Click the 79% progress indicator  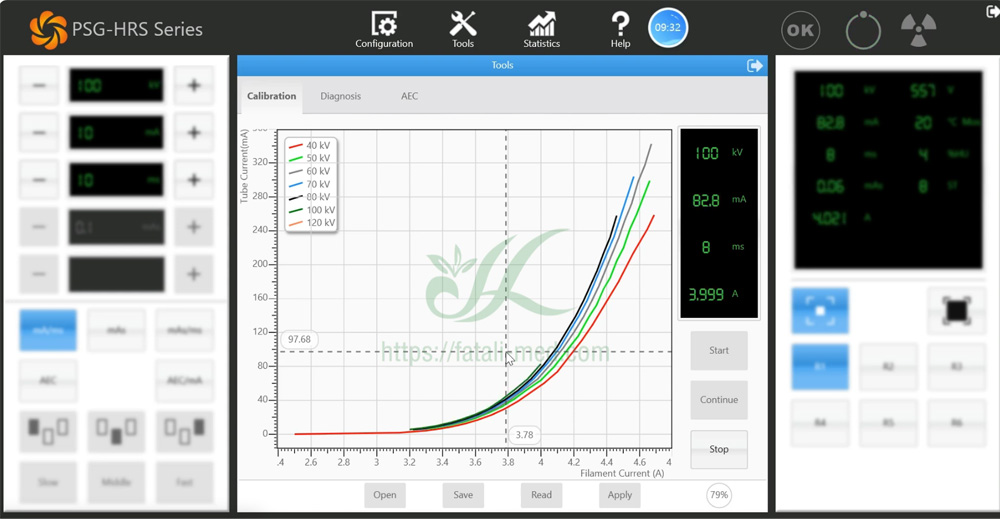click(x=719, y=495)
